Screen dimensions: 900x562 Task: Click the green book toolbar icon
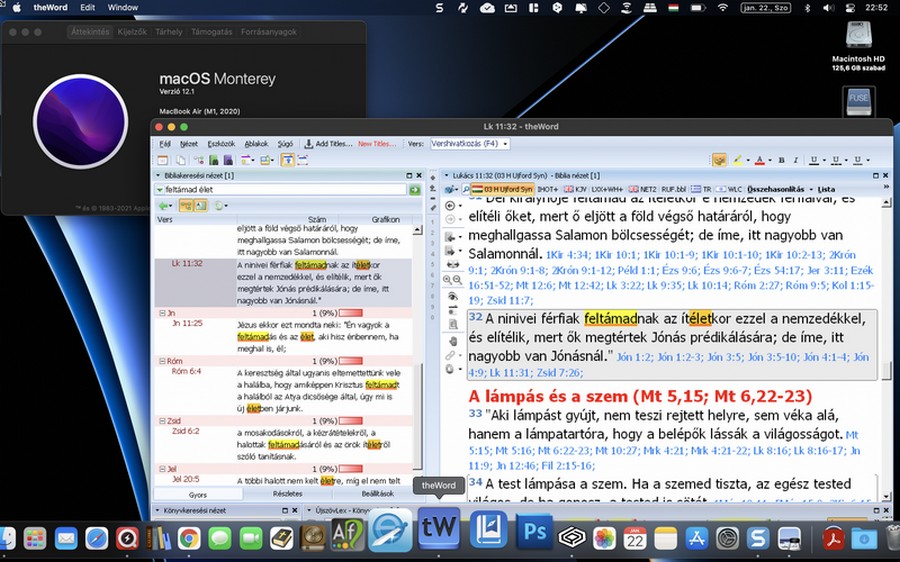[x=214, y=160]
